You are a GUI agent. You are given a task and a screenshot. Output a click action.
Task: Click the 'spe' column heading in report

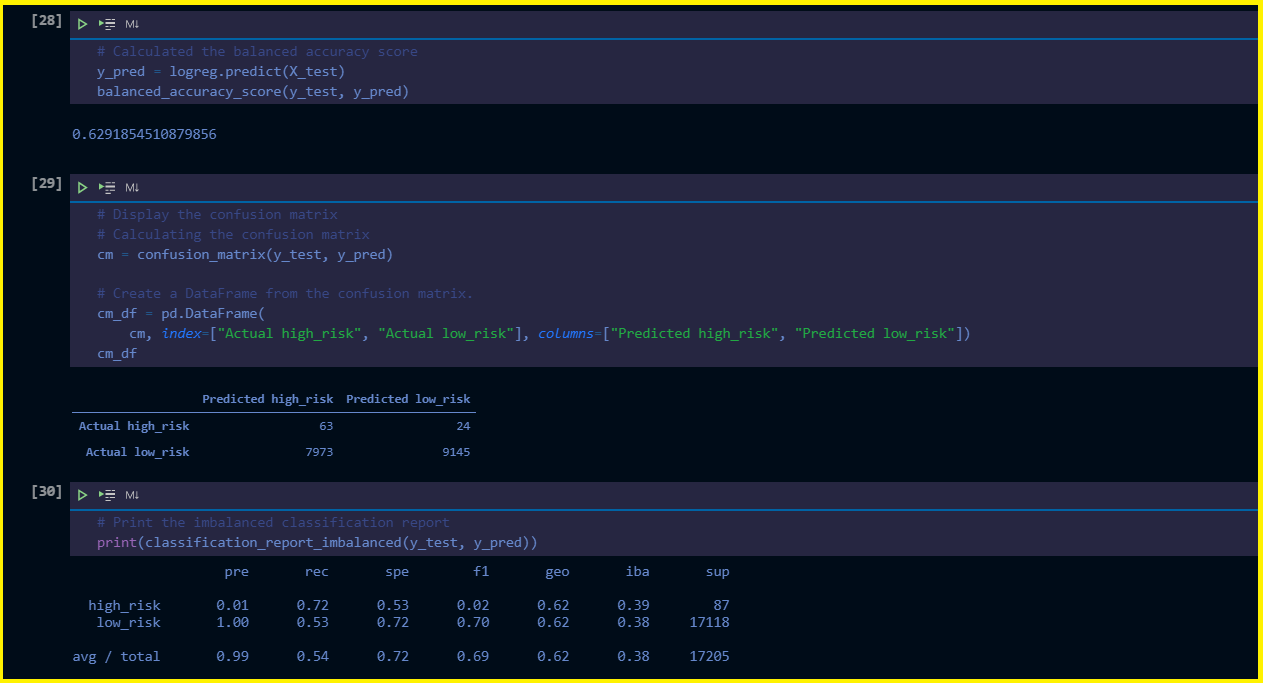click(x=397, y=572)
